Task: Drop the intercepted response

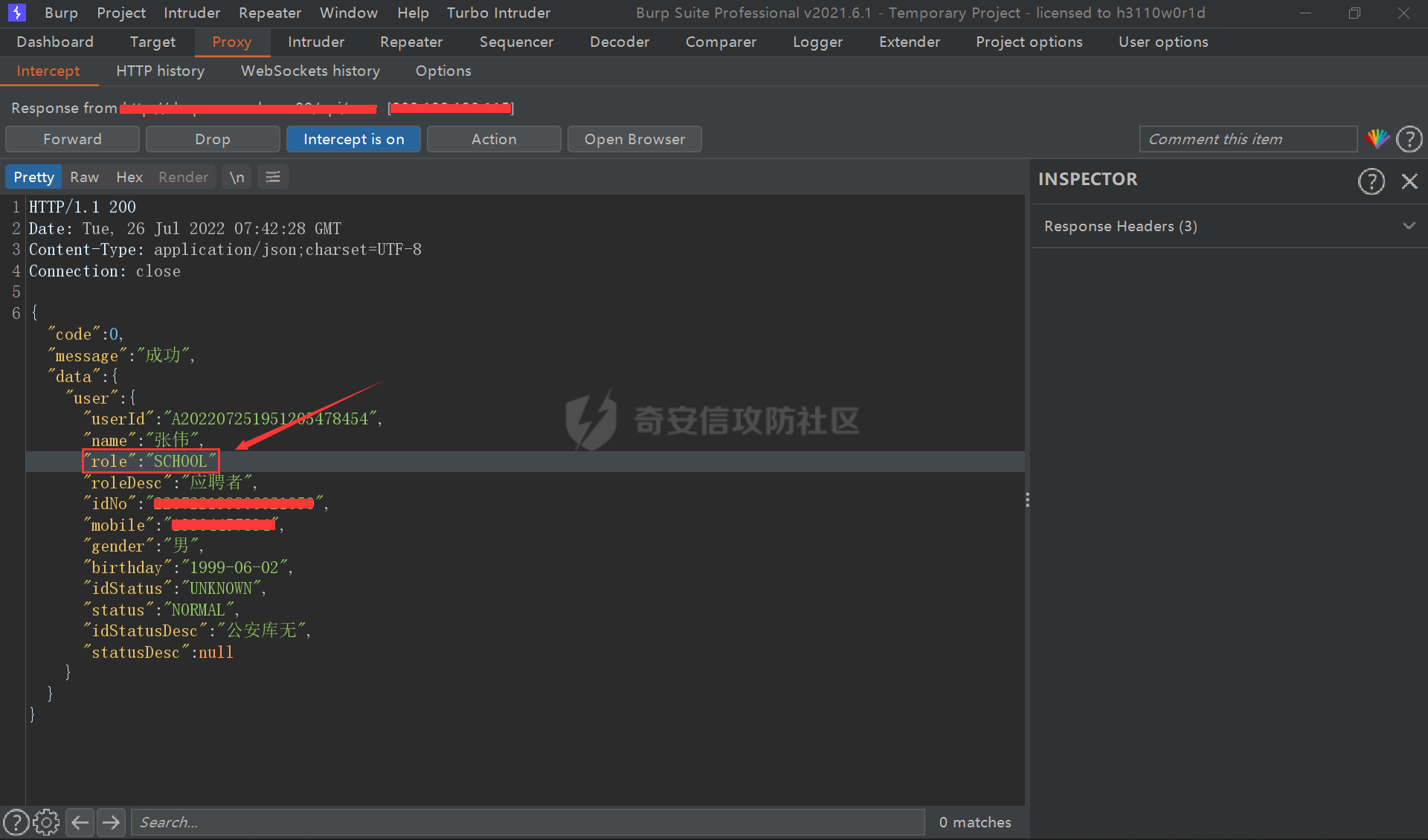Action: click(x=213, y=139)
